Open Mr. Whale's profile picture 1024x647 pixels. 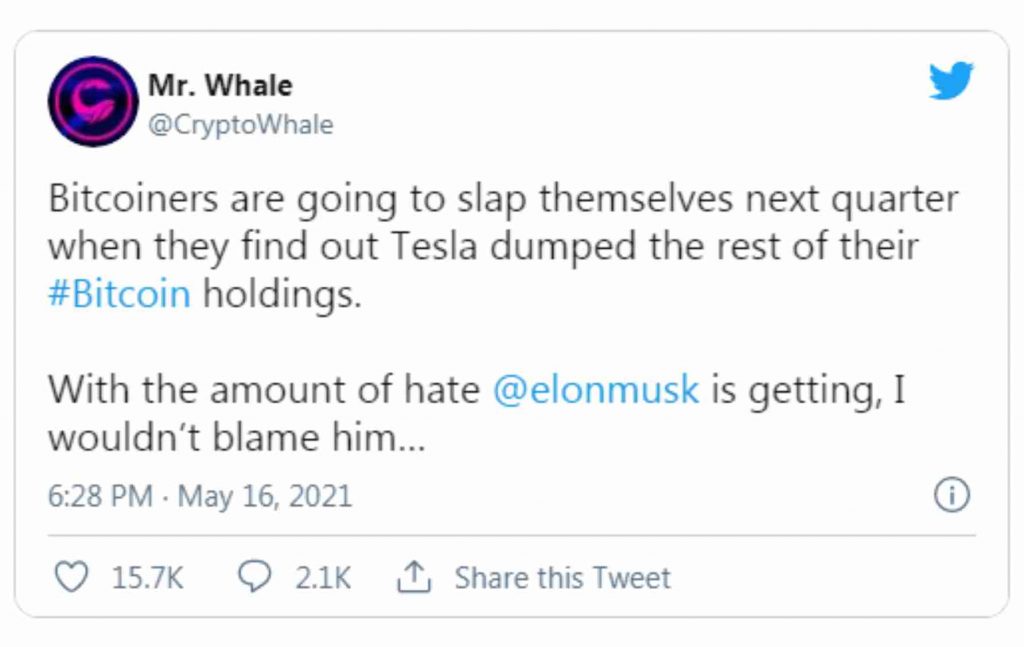[92, 101]
